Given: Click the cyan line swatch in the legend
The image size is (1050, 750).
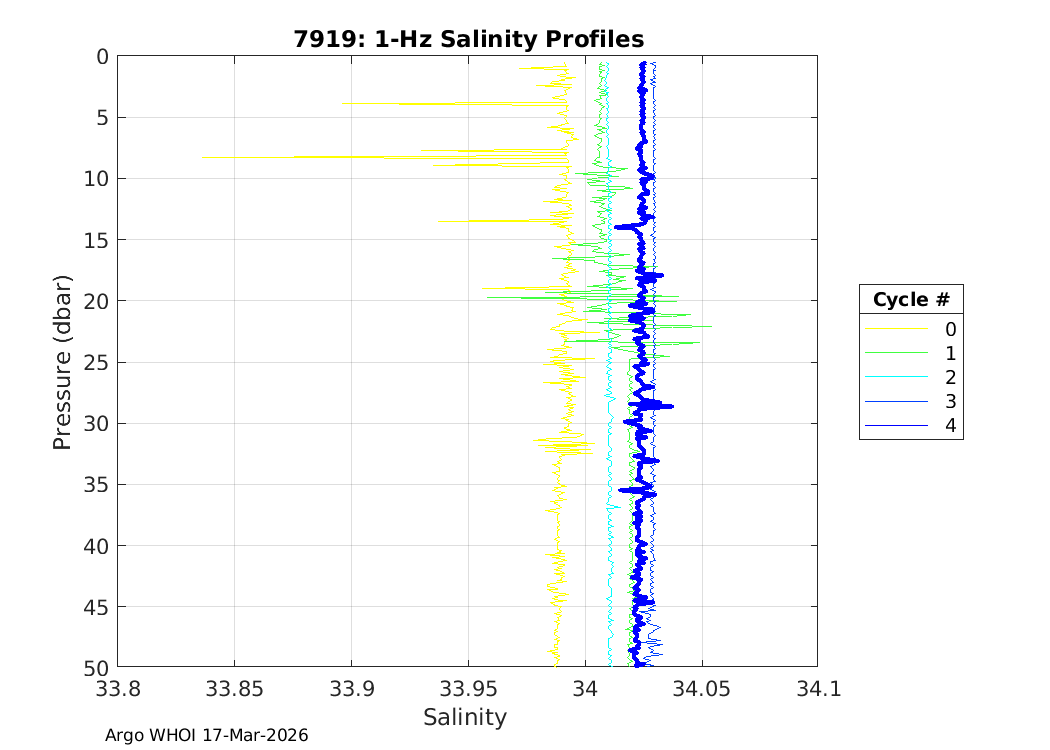Looking at the screenshot, I should tap(893, 377).
